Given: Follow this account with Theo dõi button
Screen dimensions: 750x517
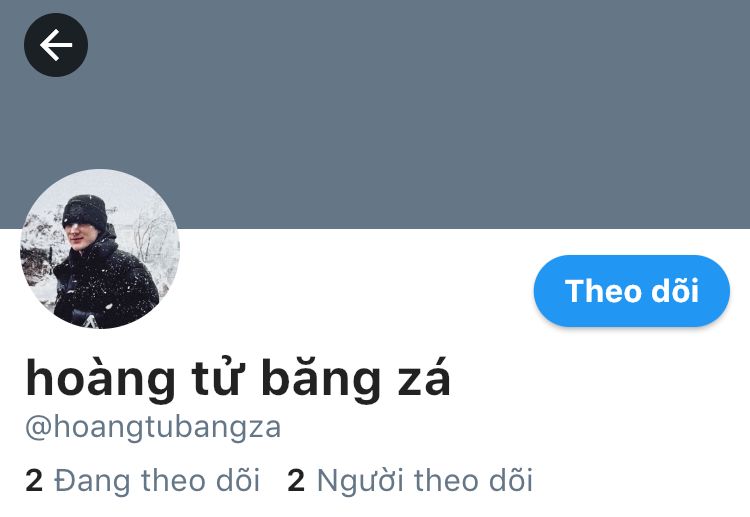Looking at the screenshot, I should [x=631, y=291].
